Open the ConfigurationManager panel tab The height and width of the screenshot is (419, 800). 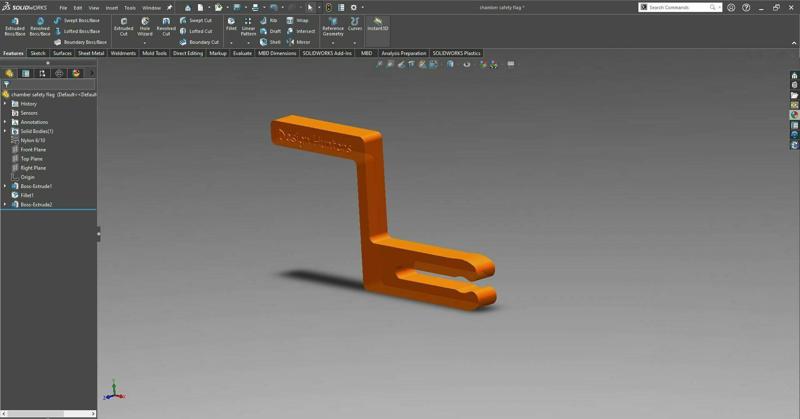click(42, 73)
